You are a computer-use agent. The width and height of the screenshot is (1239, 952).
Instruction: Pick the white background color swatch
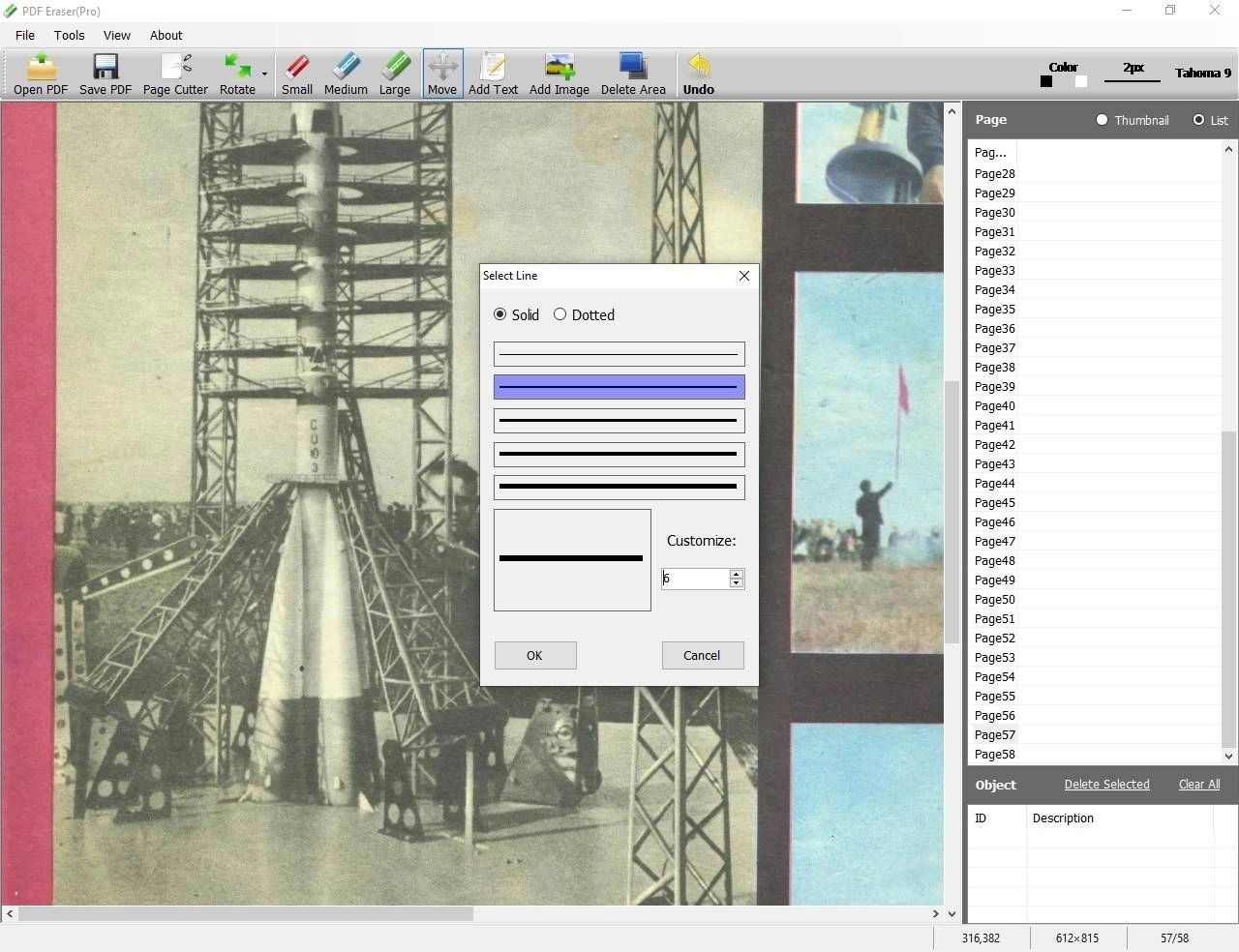[x=1081, y=82]
